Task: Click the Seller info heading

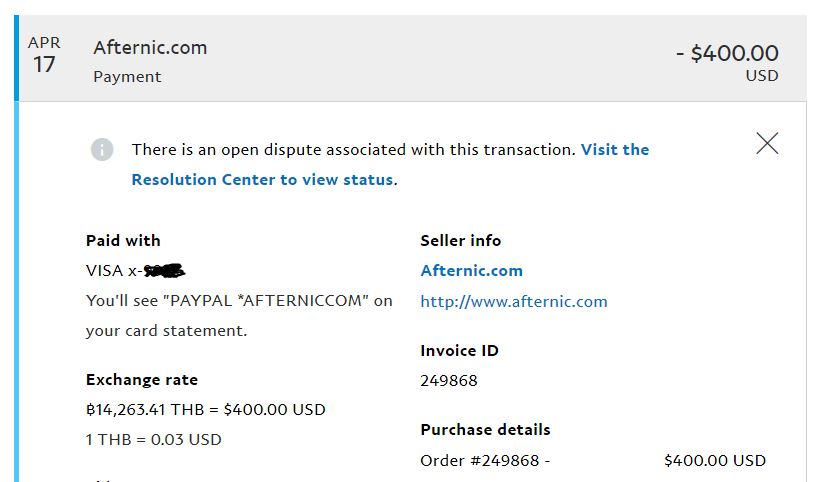Action: click(x=461, y=241)
